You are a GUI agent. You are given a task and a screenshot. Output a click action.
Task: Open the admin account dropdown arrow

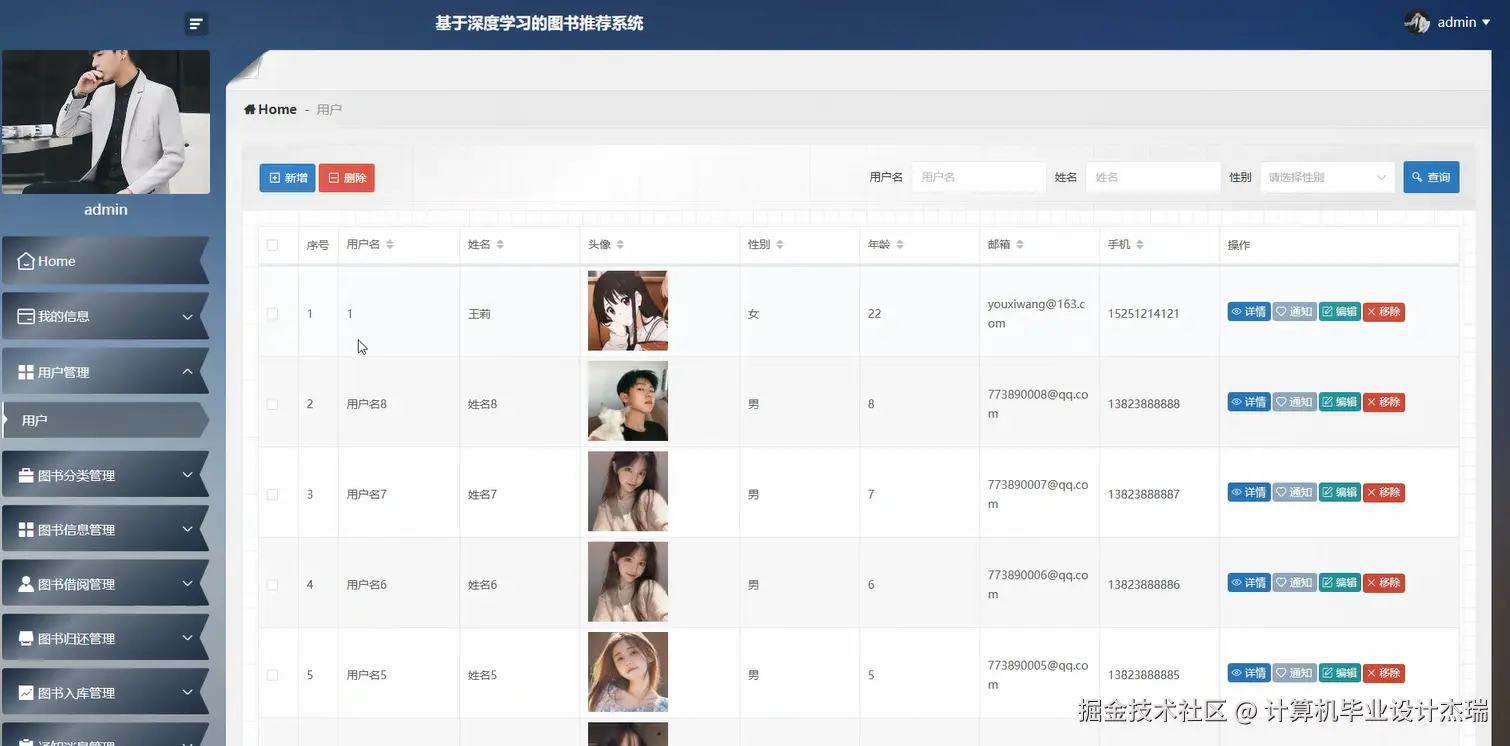click(x=1488, y=23)
